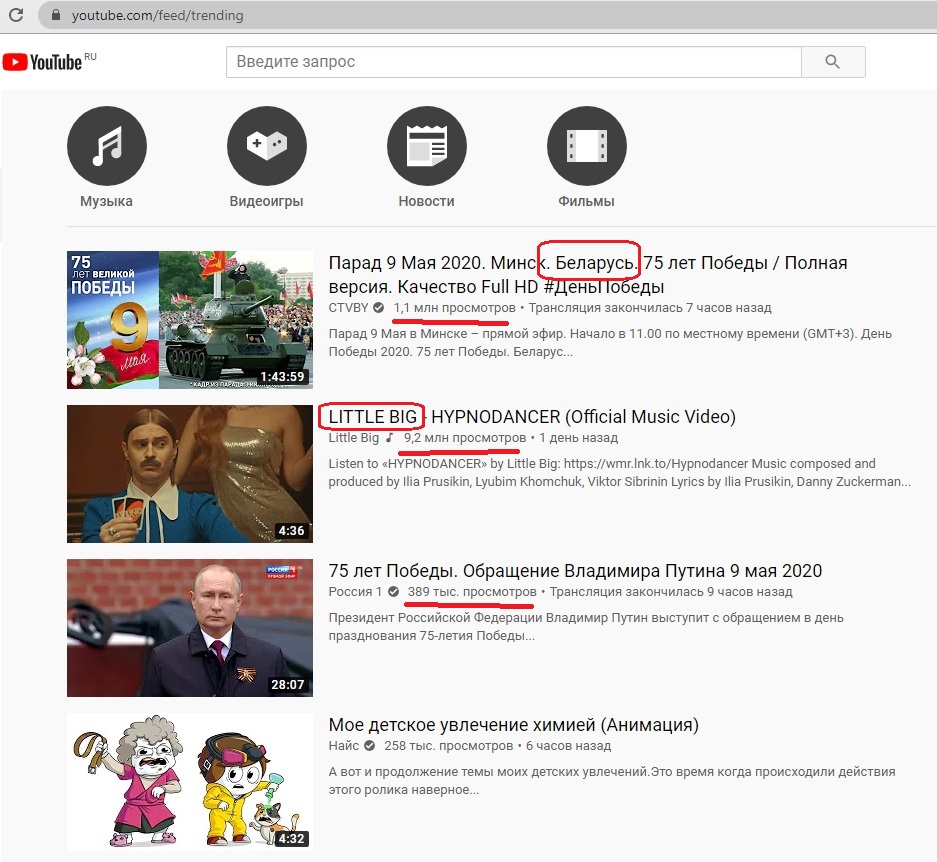Click description 'А вот и продолжение темы'
The width and height of the screenshot is (937, 862).
612,781
